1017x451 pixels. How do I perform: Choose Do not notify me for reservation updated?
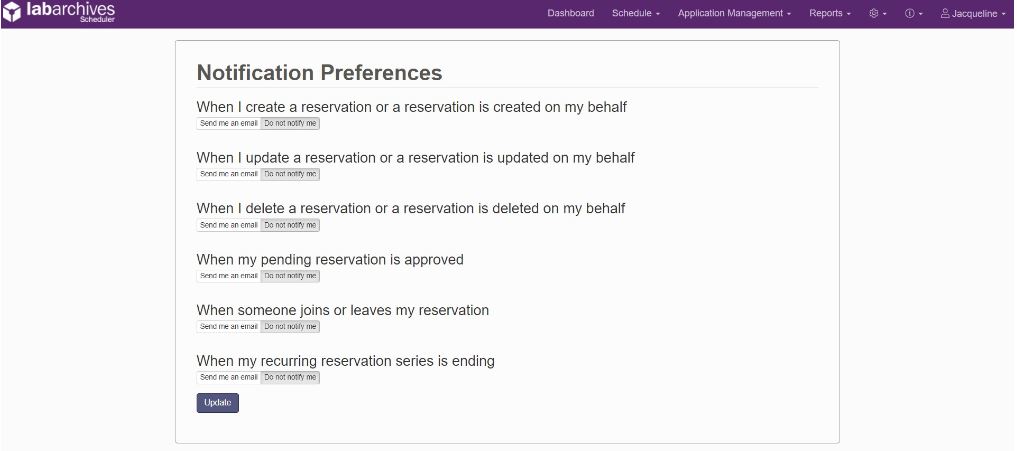[290, 174]
